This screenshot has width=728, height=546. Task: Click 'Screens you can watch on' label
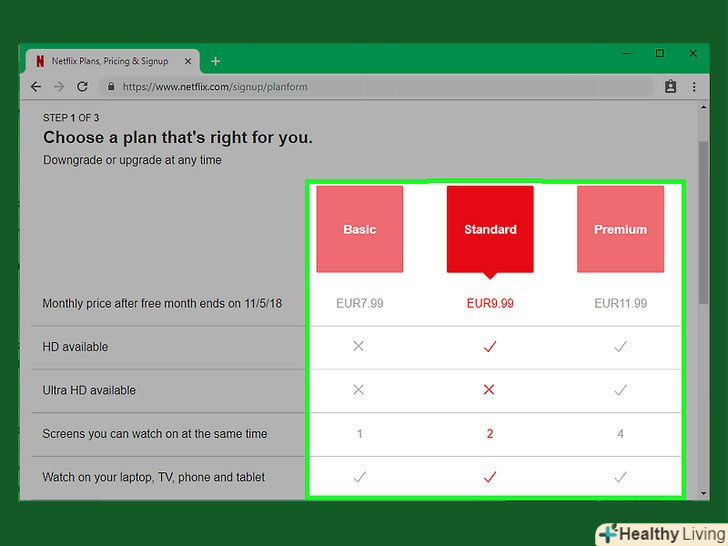click(x=155, y=434)
